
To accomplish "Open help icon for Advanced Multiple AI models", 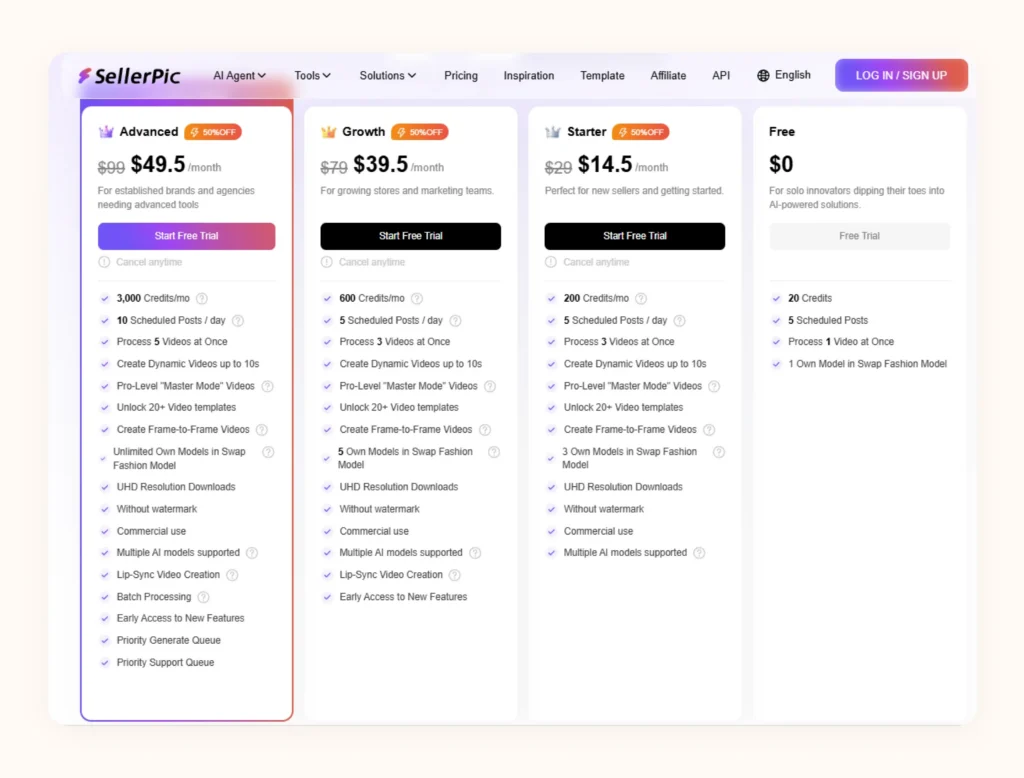I will coord(251,553).
